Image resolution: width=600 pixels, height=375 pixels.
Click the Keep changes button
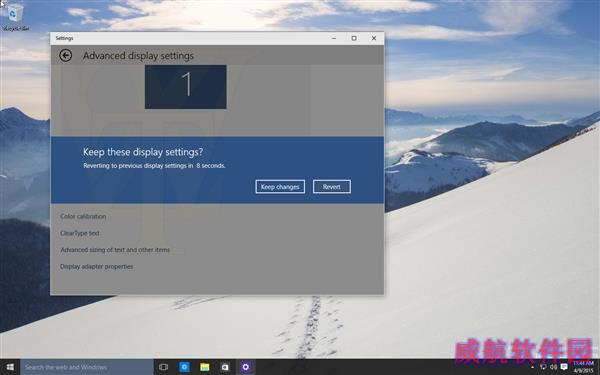coord(280,187)
